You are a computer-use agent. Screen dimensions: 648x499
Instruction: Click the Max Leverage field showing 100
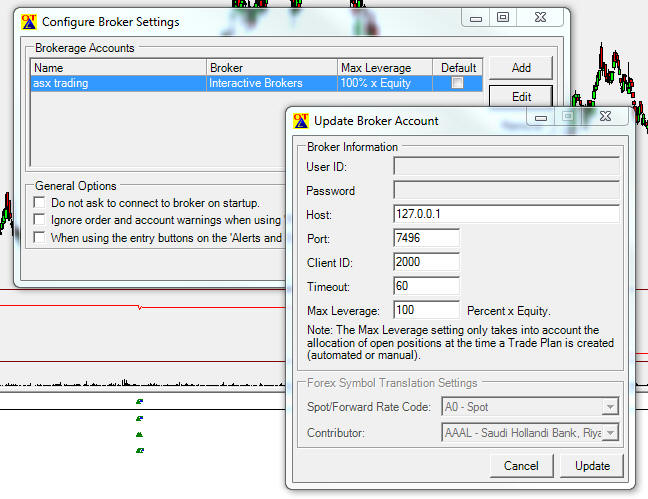426,310
